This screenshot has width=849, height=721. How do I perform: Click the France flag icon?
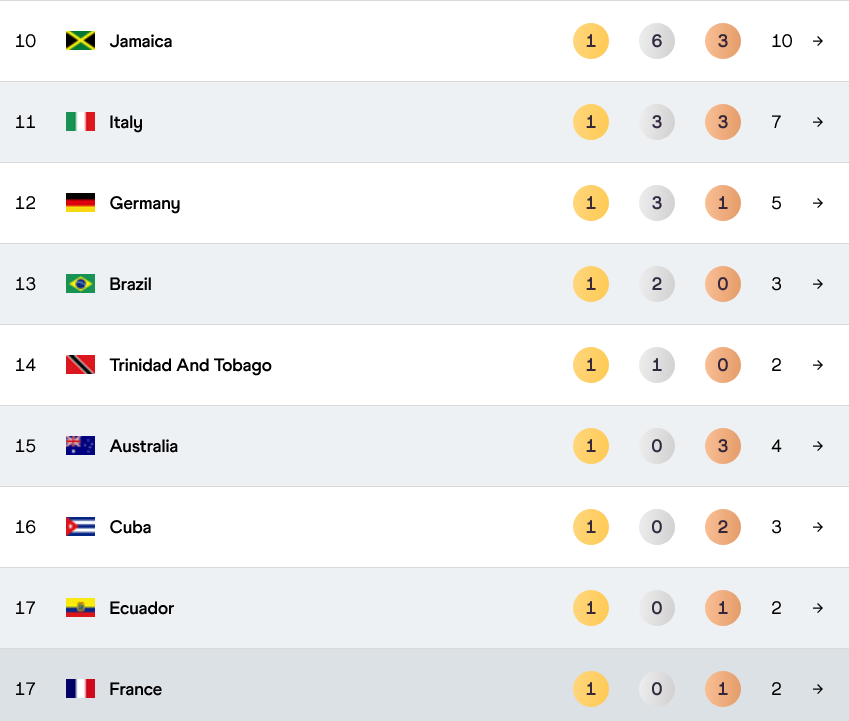pyautogui.click(x=80, y=689)
